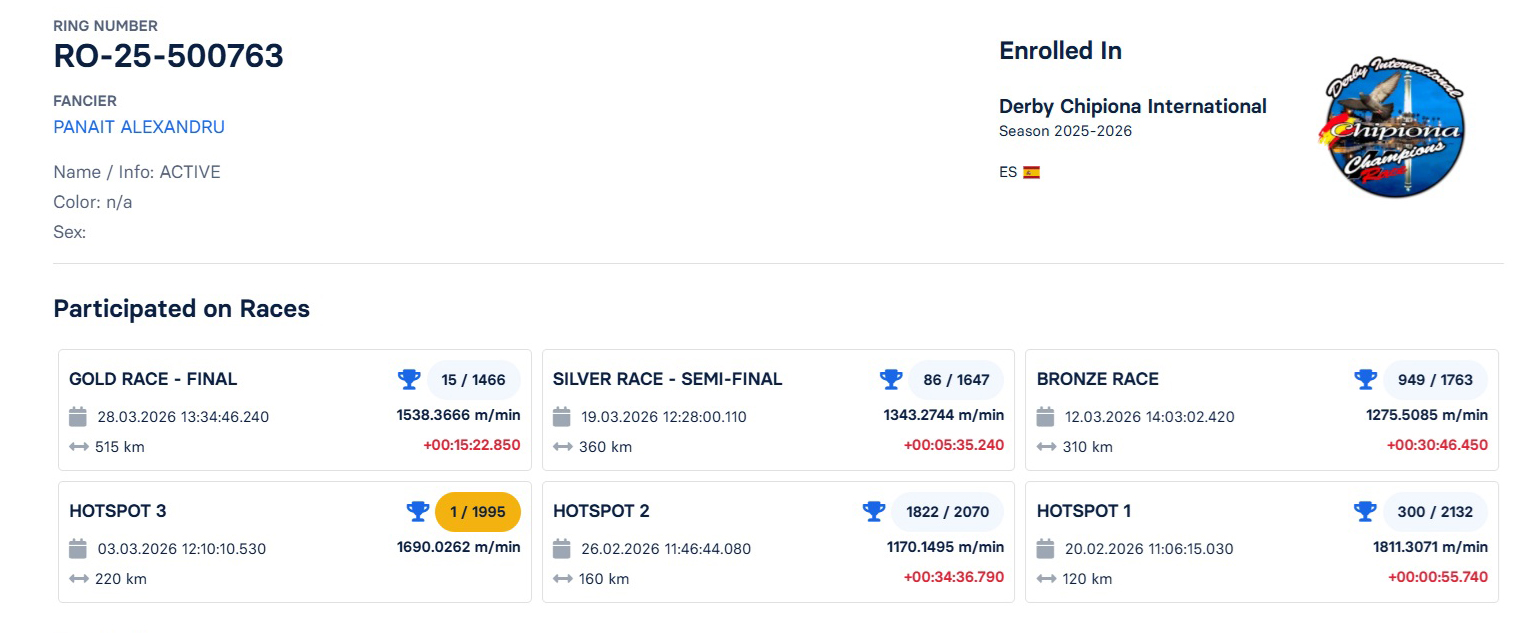Click the trophy icon in Gold Race card
Viewport: 1535px width, 633px height.
pyautogui.click(x=409, y=379)
